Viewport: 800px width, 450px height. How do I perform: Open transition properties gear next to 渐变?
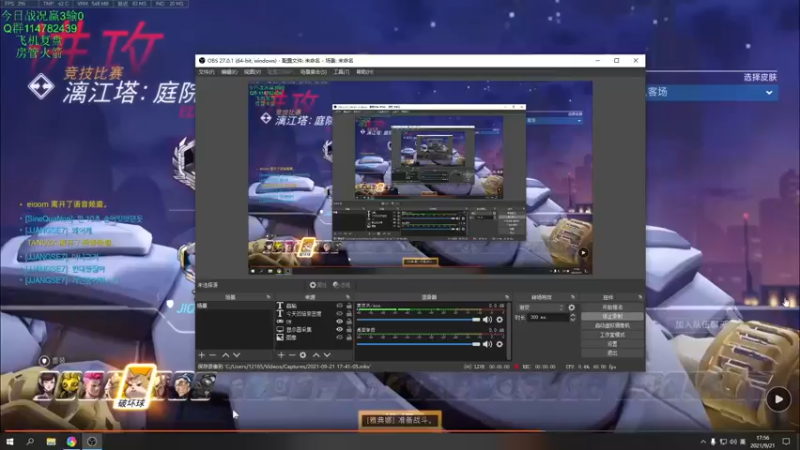[571, 308]
